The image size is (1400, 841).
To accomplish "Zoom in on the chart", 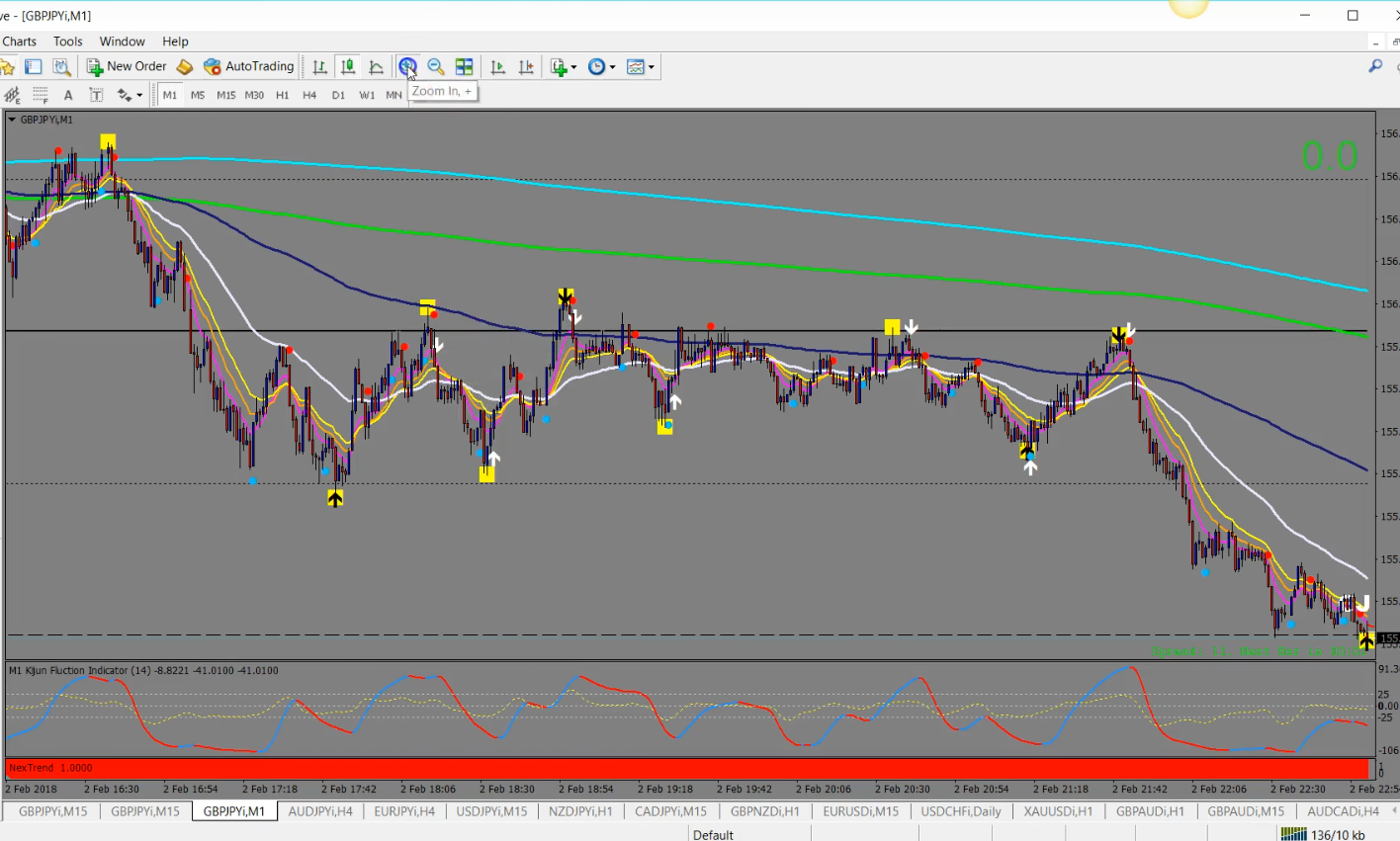I will pyautogui.click(x=407, y=67).
